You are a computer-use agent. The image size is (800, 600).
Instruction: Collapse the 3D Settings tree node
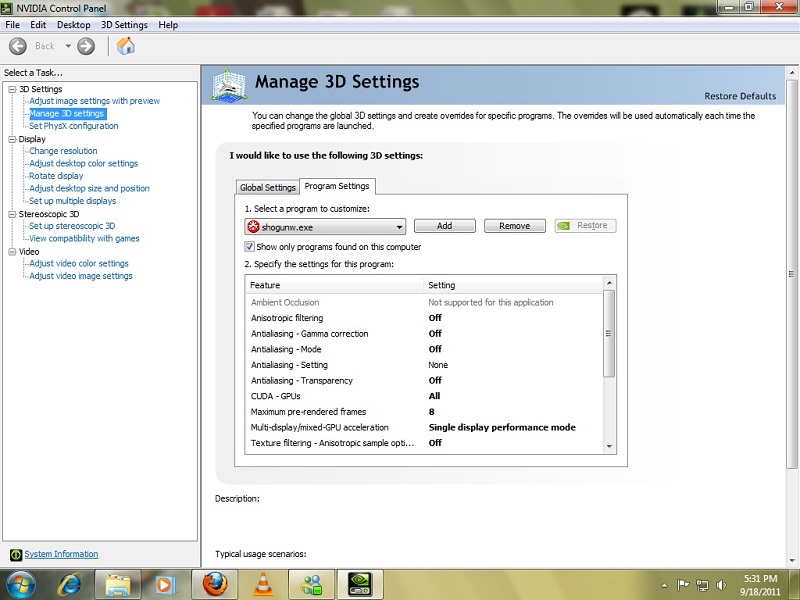point(12,89)
